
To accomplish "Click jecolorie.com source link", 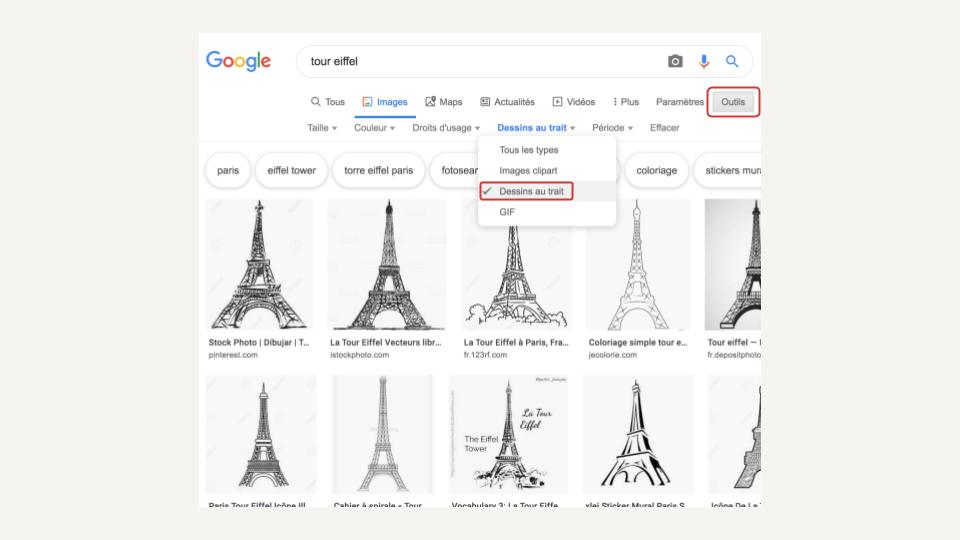I will pos(612,354).
